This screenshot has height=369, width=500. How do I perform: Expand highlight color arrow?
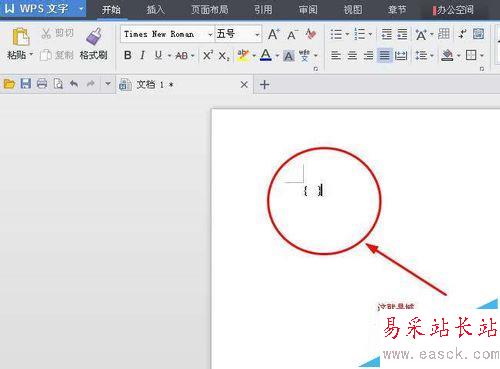(x=254, y=56)
